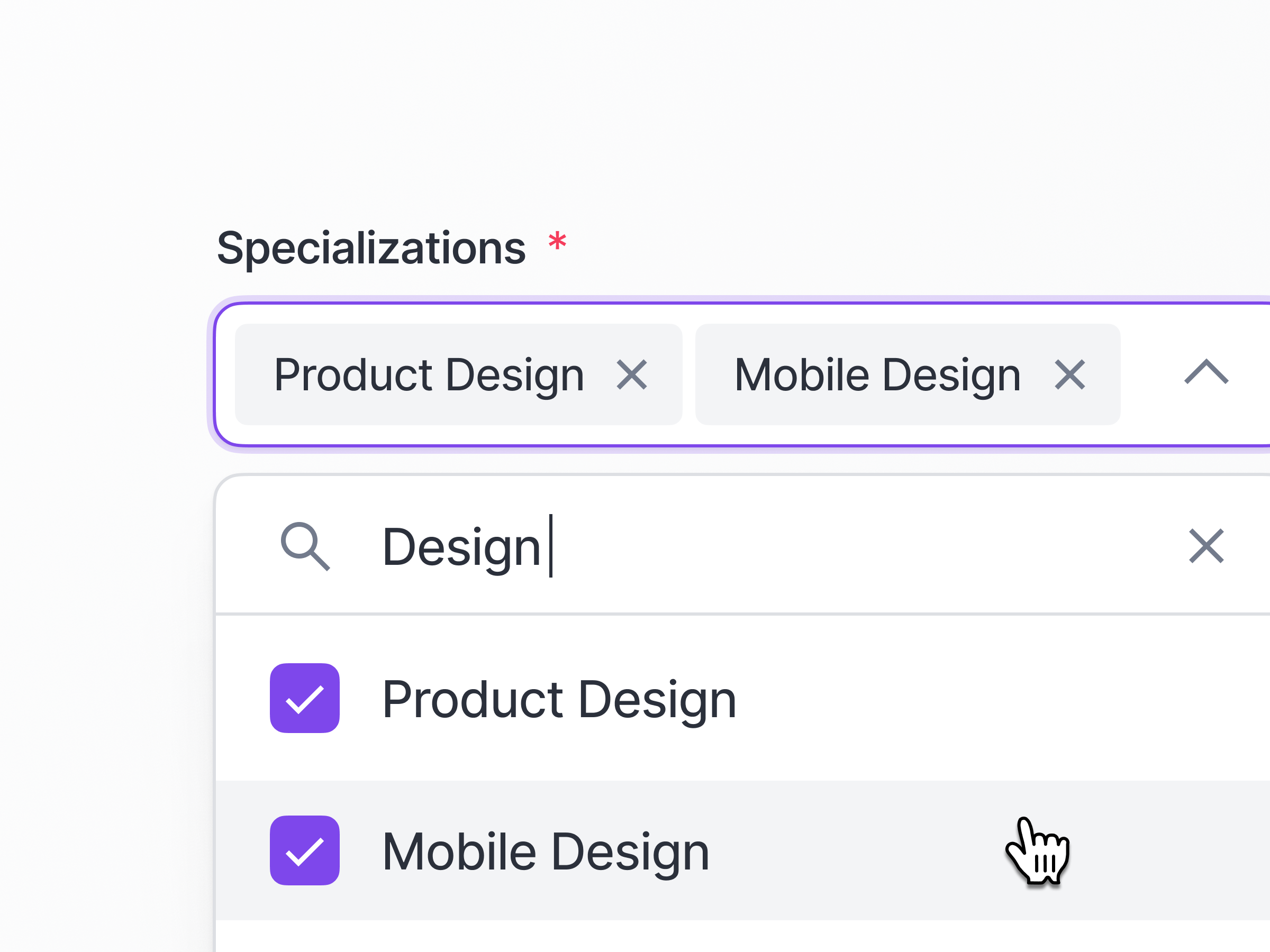Select the Product Design list row
1270x952 pixels.
pos(560,698)
